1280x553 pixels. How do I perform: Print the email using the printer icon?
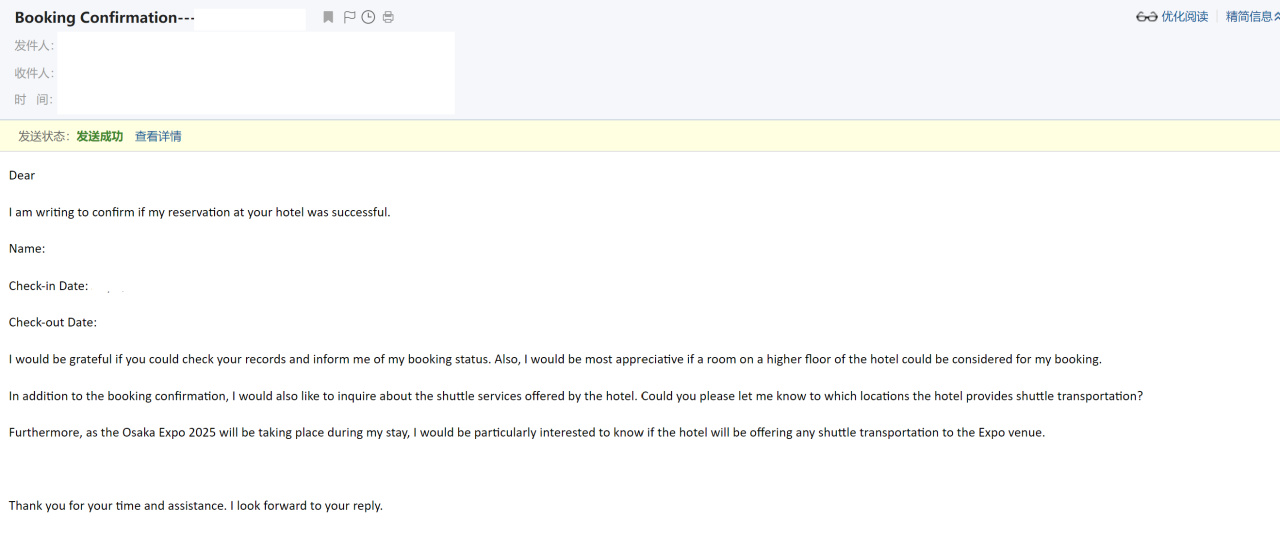388,17
